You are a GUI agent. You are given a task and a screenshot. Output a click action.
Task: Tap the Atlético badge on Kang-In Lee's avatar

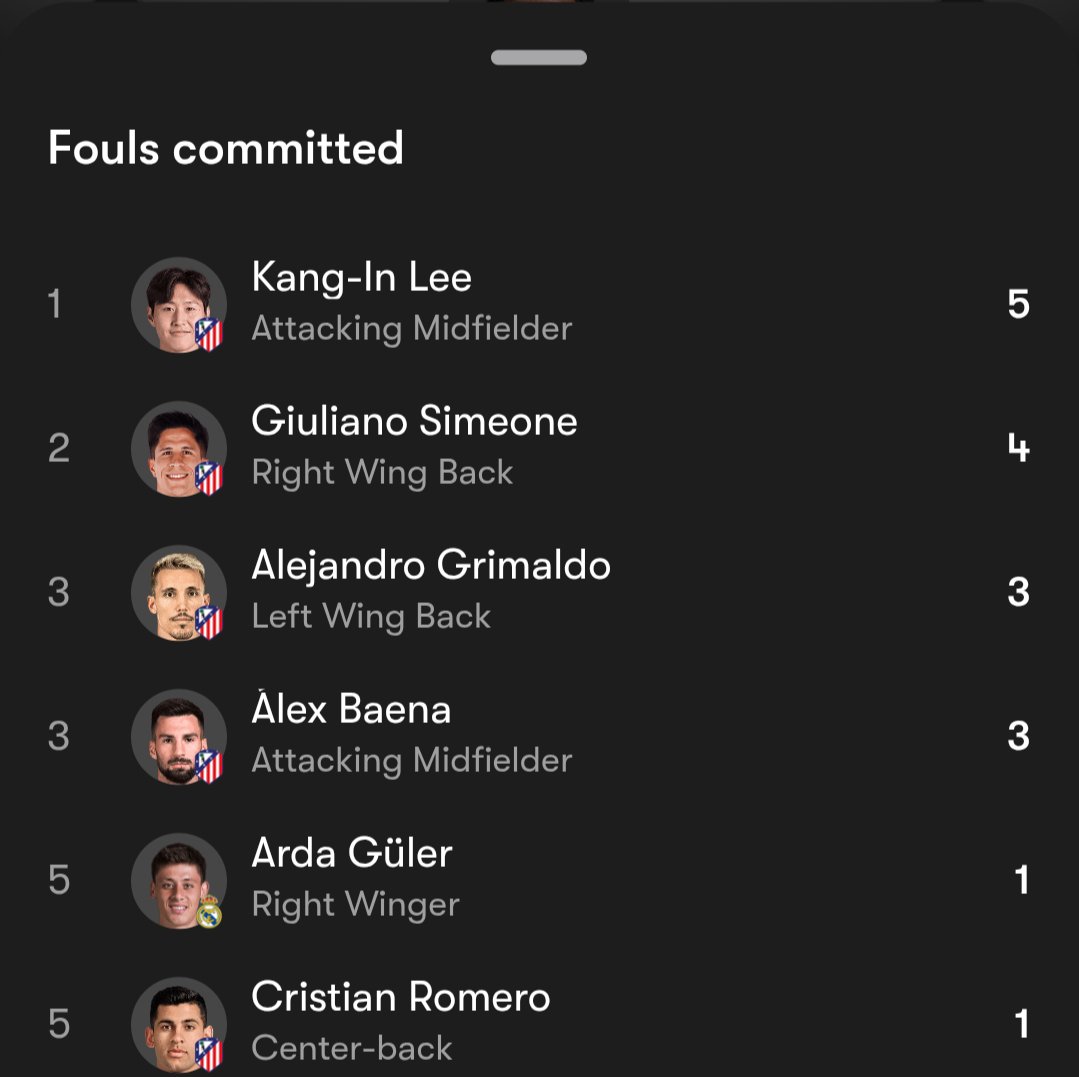click(209, 334)
